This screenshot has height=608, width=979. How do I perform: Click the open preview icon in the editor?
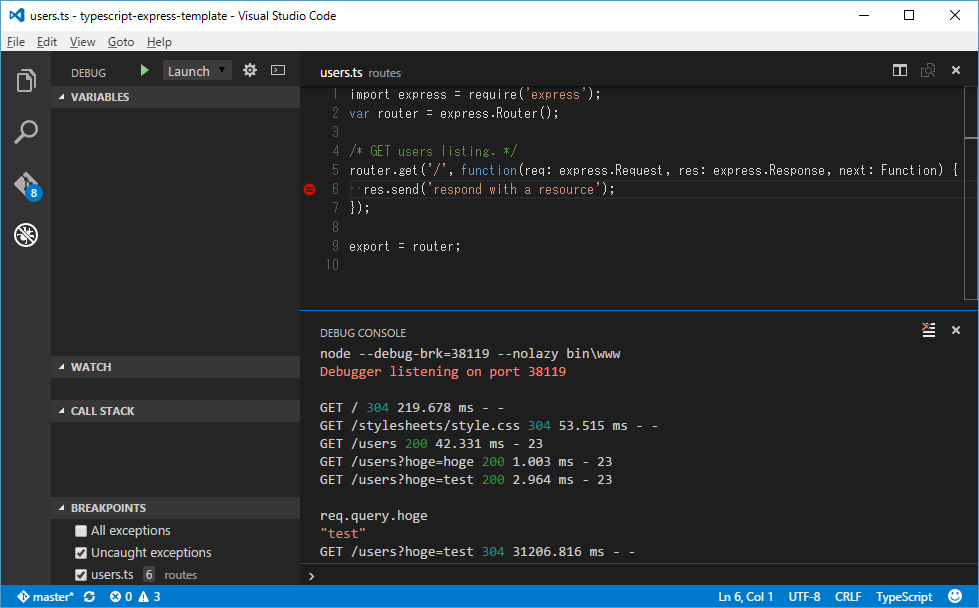(x=928, y=70)
